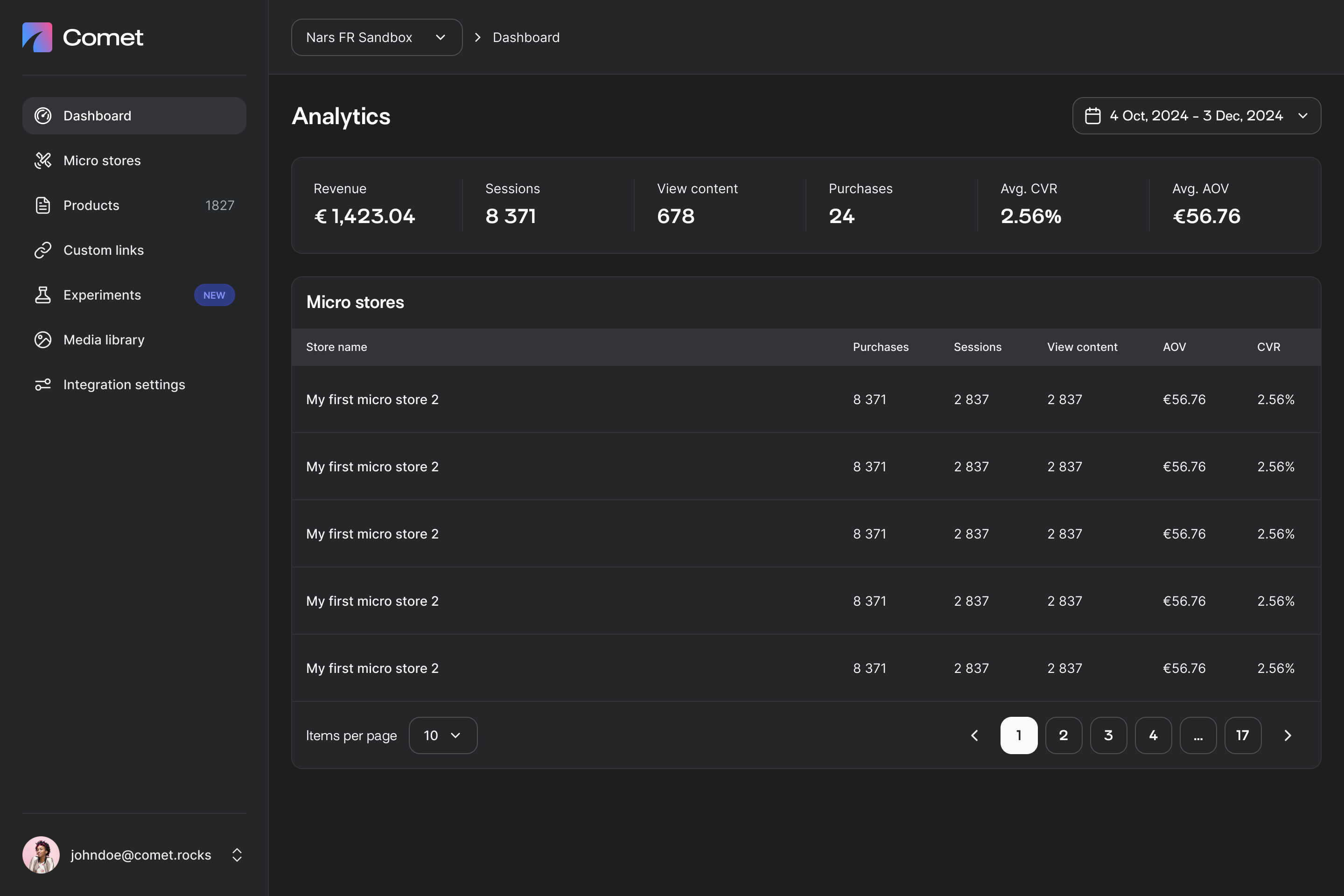Open Products in the sidebar
The height and width of the screenshot is (896, 1344).
(134, 205)
